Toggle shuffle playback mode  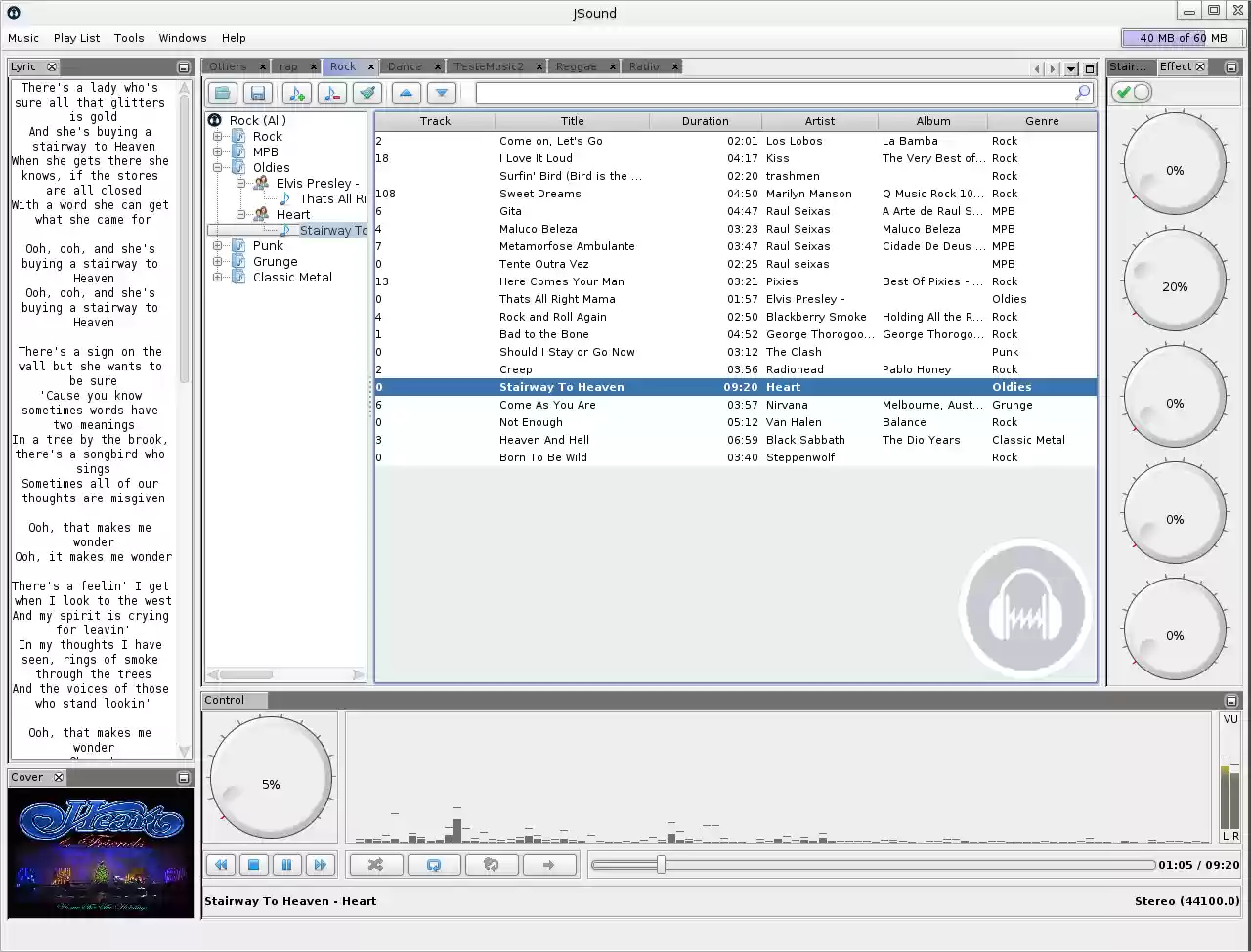[x=375, y=864]
